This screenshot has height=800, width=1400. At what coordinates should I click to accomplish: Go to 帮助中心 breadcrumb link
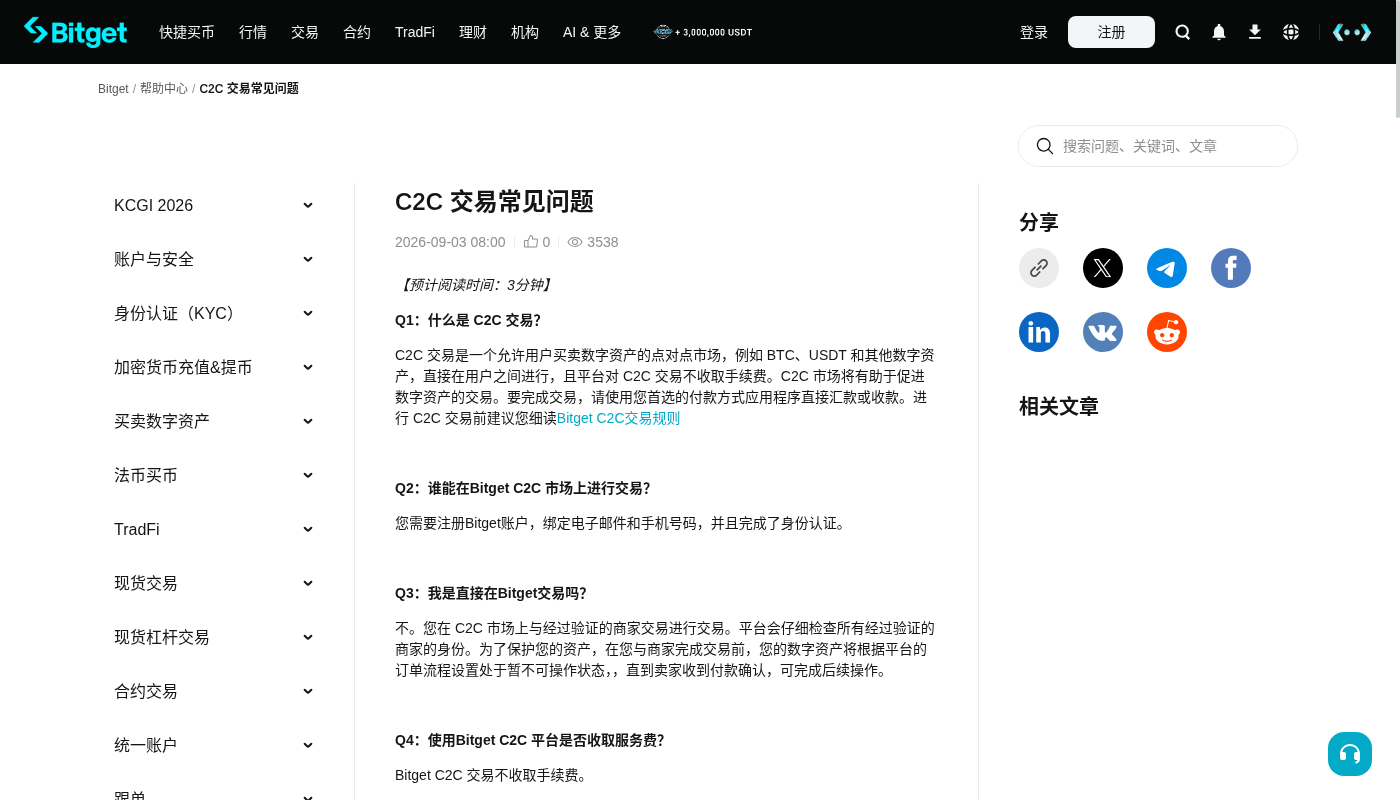(164, 89)
